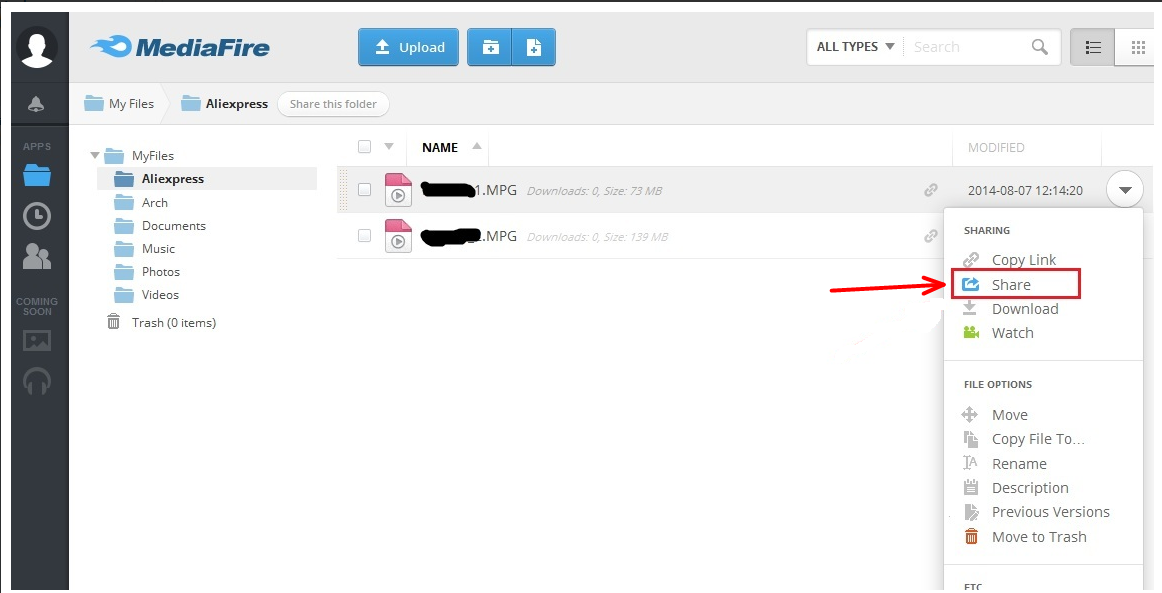Check the 139 MB file checkbox

(x=364, y=236)
